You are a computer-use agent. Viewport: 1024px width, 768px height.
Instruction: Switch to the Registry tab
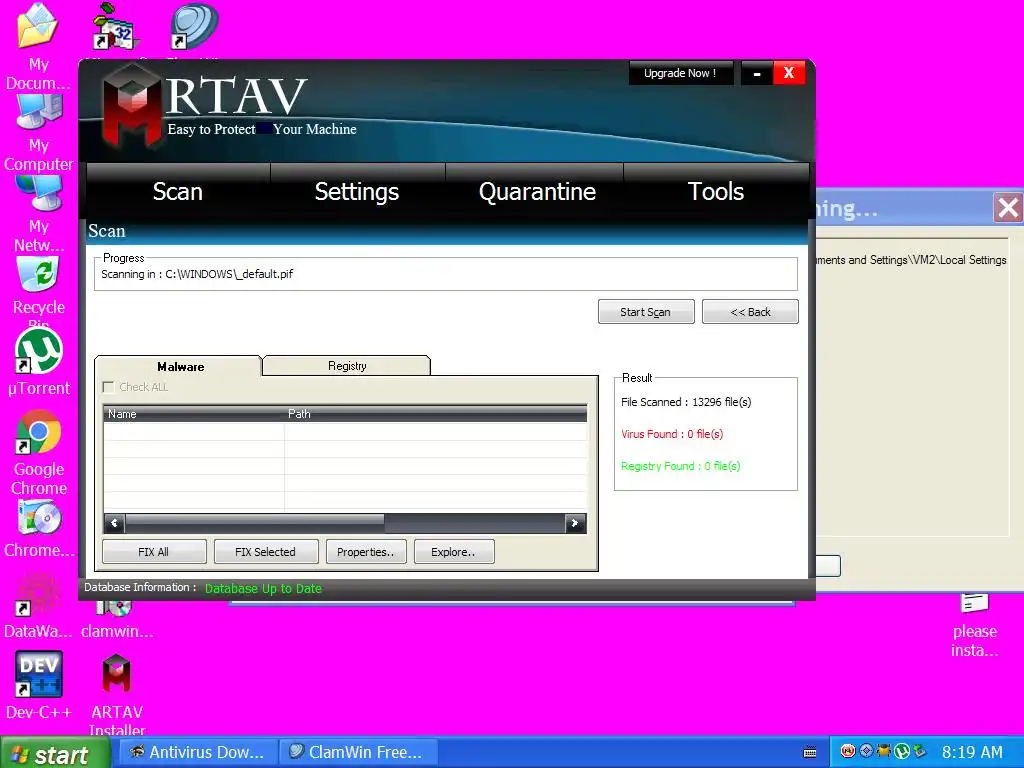(347, 366)
